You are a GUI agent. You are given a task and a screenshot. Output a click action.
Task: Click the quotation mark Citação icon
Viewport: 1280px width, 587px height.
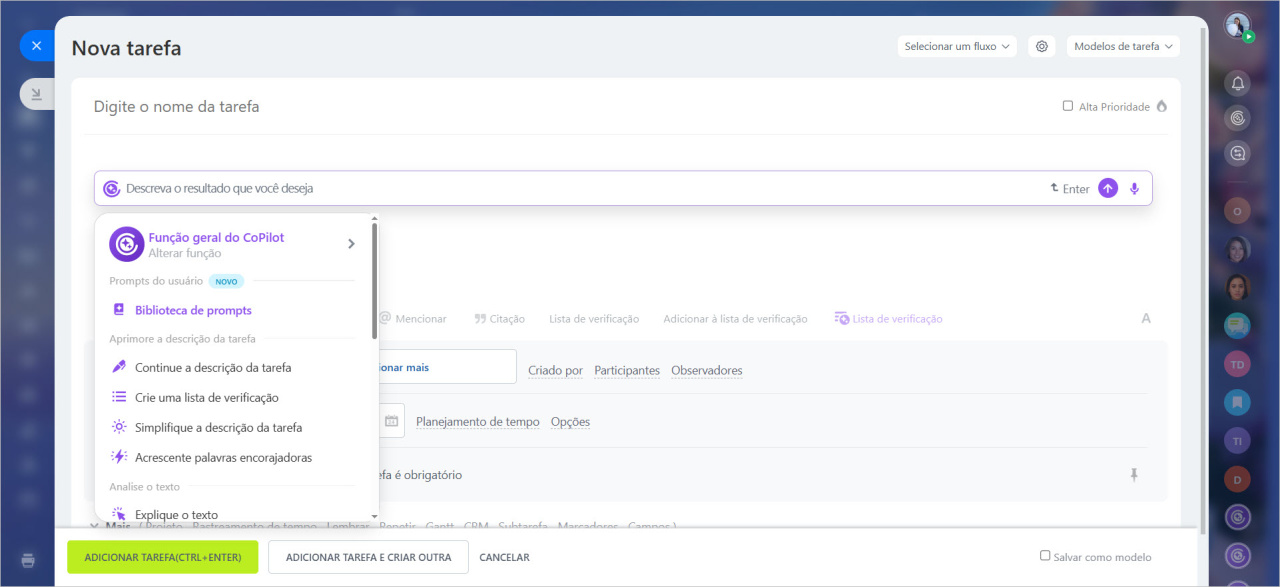pos(480,318)
